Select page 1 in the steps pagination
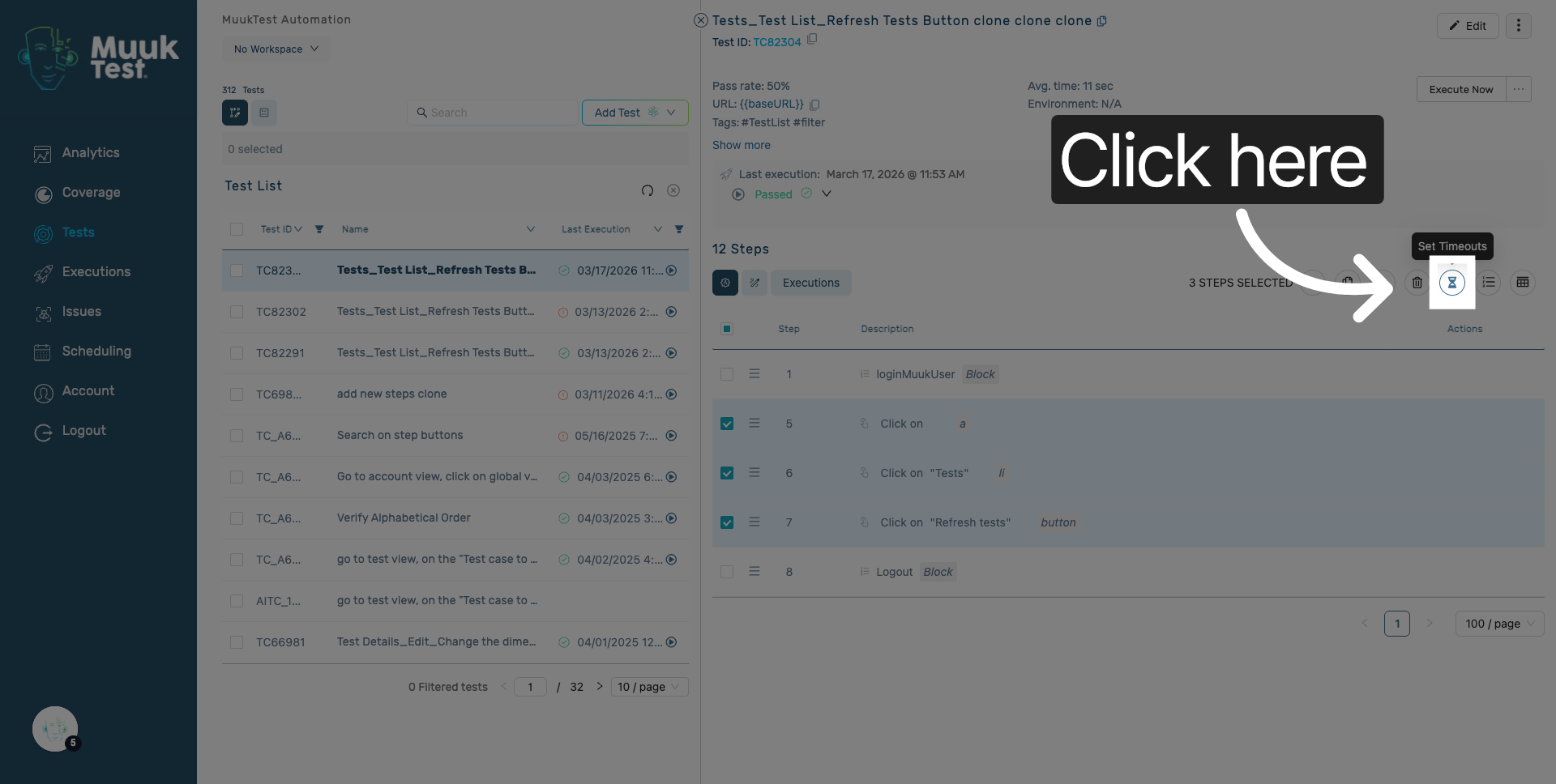This screenshot has height=784, width=1556. pyautogui.click(x=1397, y=624)
